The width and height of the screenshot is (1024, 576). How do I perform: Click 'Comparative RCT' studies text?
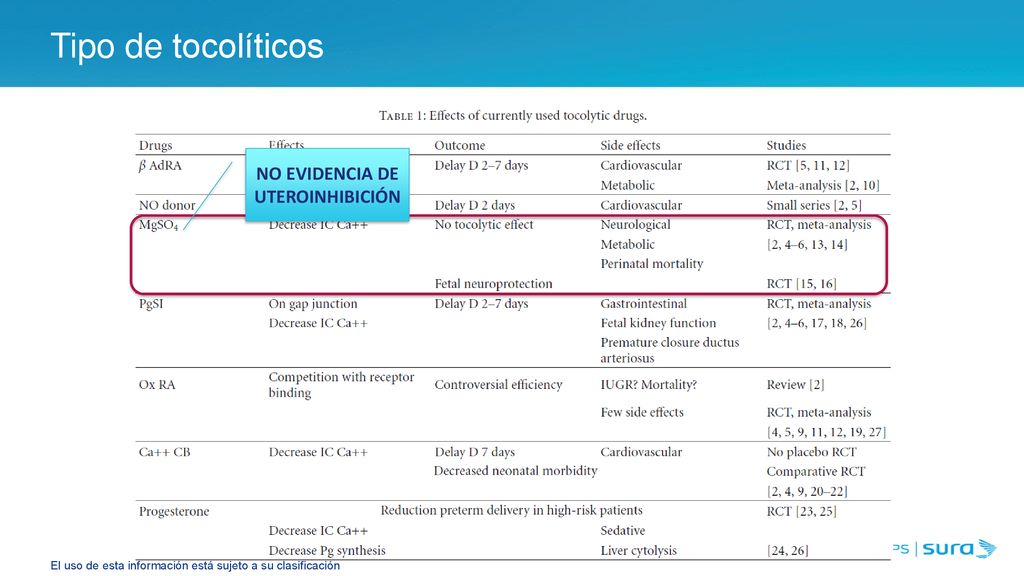[816, 472]
